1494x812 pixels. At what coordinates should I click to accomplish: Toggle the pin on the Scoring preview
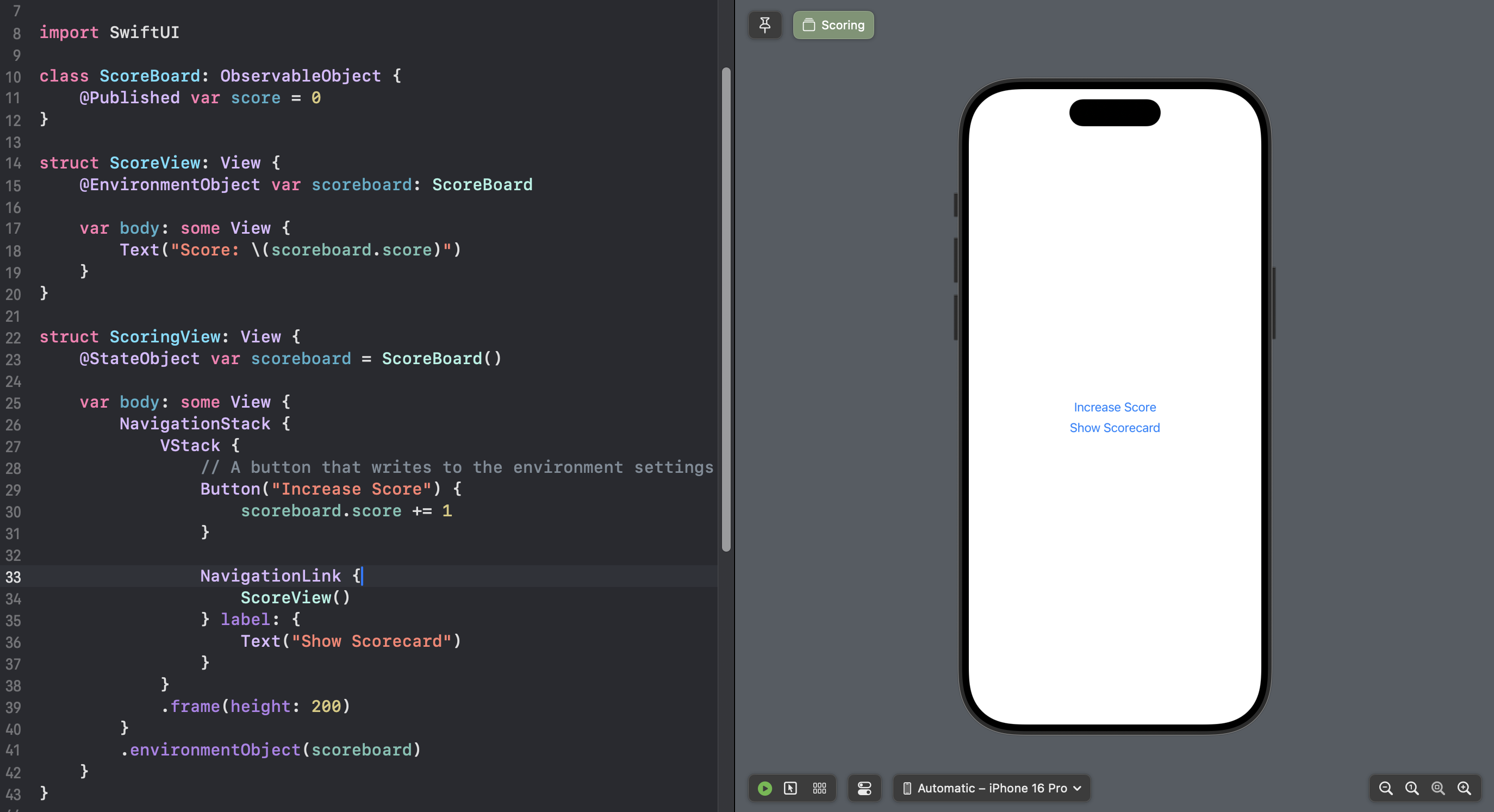pyautogui.click(x=765, y=25)
